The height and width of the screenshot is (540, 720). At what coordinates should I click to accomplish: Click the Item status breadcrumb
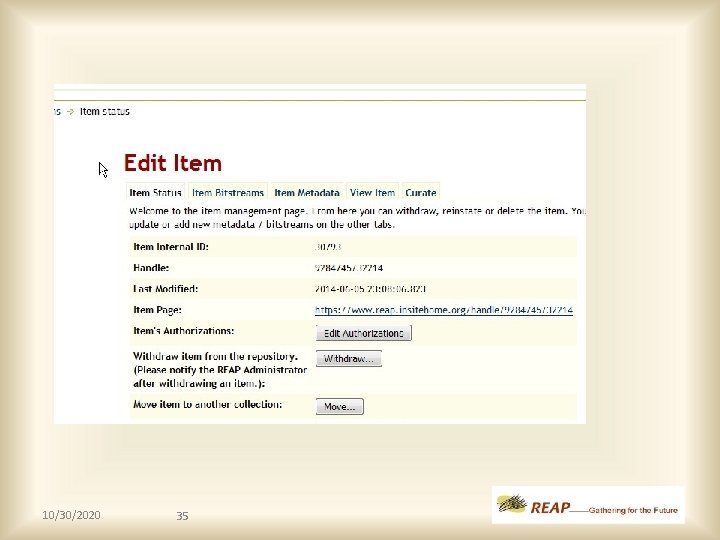point(105,112)
